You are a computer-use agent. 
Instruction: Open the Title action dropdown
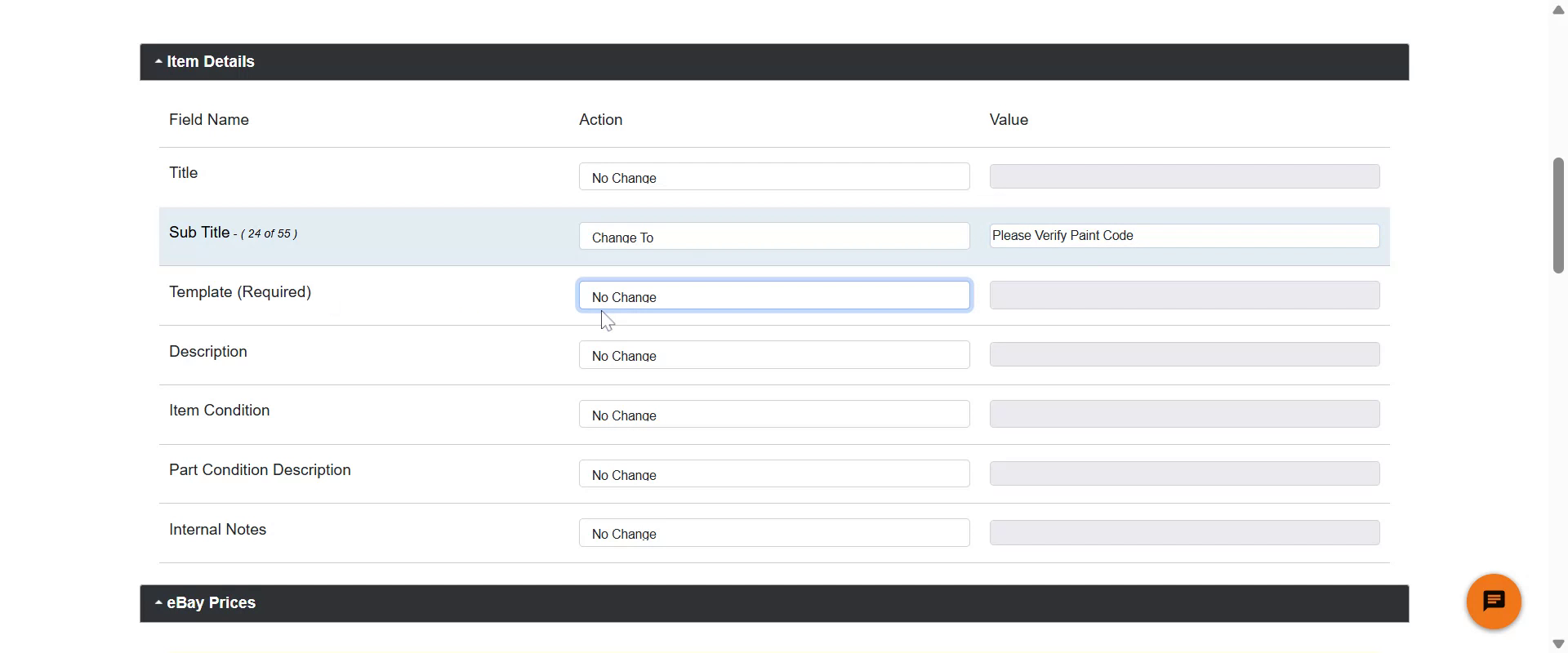[773, 177]
